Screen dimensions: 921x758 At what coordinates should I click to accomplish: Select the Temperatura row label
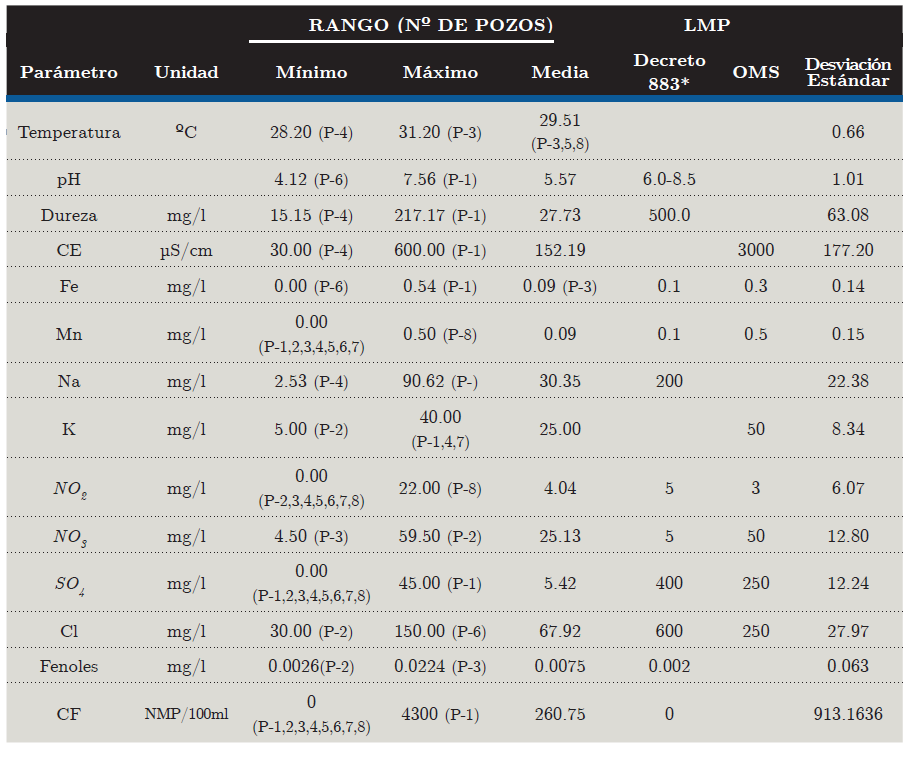point(69,132)
